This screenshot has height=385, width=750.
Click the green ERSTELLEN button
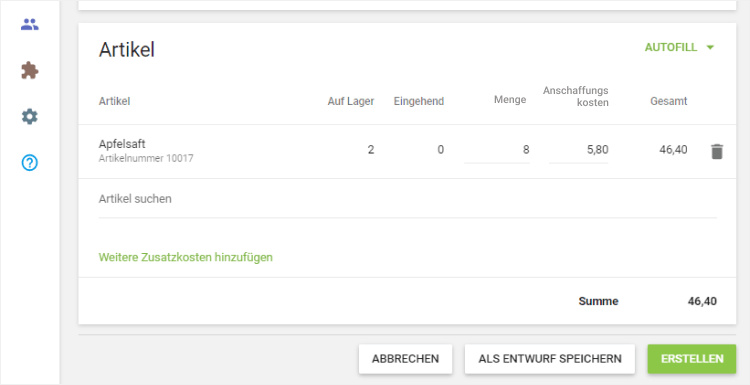tap(692, 359)
